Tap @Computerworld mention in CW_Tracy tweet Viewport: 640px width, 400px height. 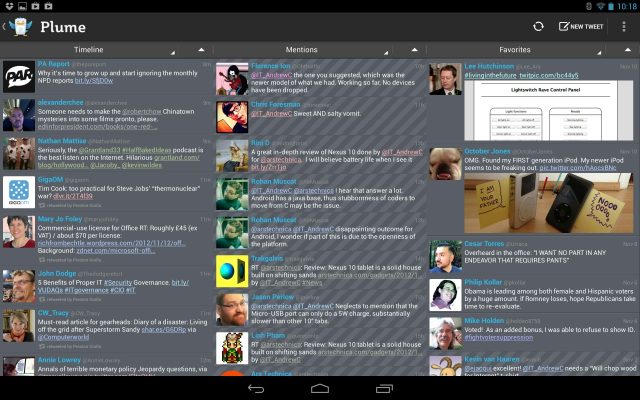pos(63,337)
